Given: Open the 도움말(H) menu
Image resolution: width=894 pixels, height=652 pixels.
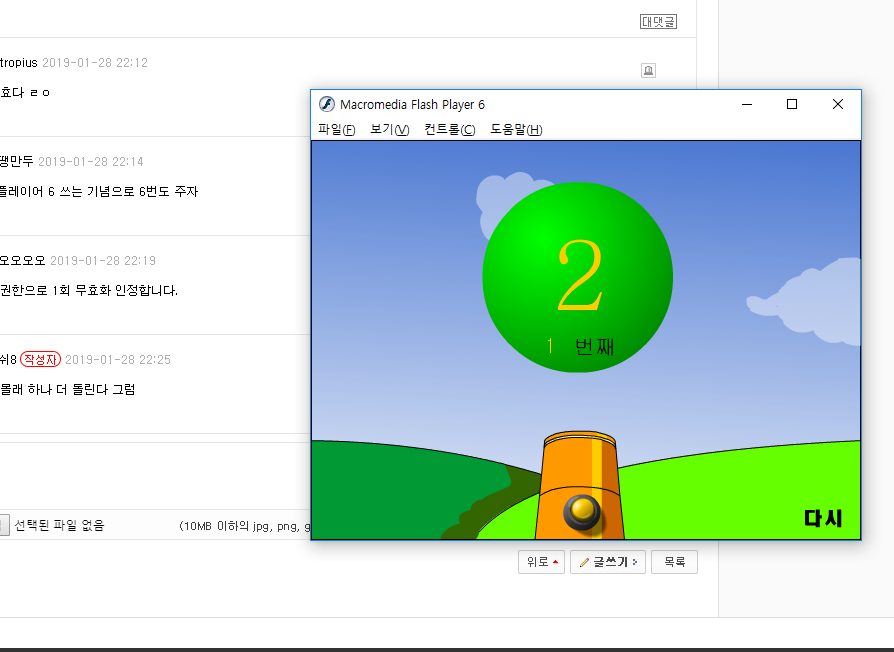Looking at the screenshot, I should point(516,130).
